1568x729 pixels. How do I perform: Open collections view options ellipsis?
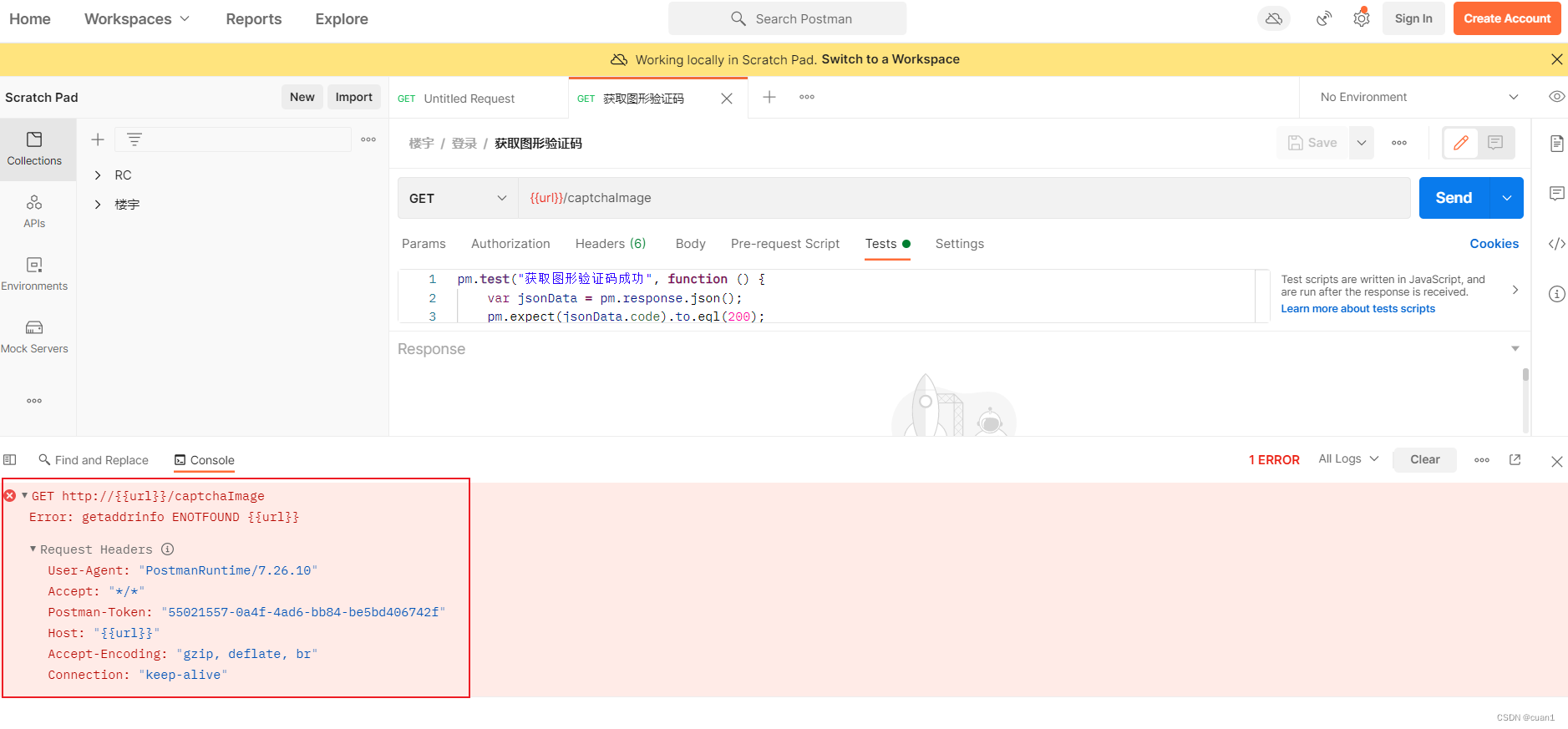pyautogui.click(x=368, y=139)
